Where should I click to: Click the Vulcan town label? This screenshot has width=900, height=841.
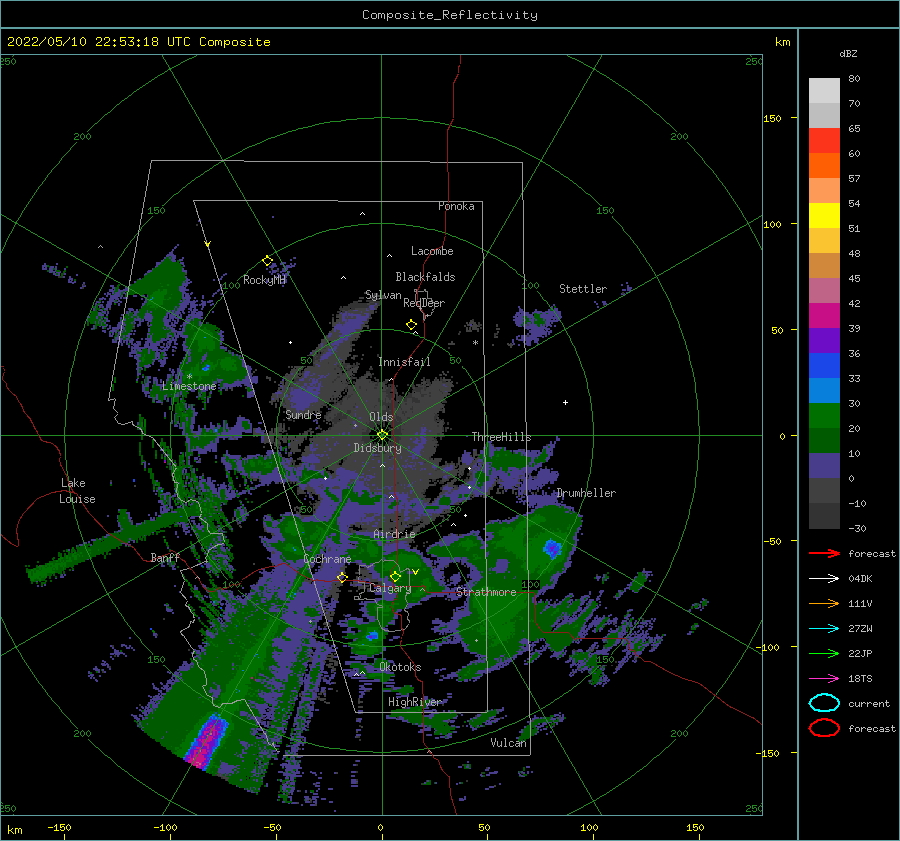pyautogui.click(x=509, y=743)
